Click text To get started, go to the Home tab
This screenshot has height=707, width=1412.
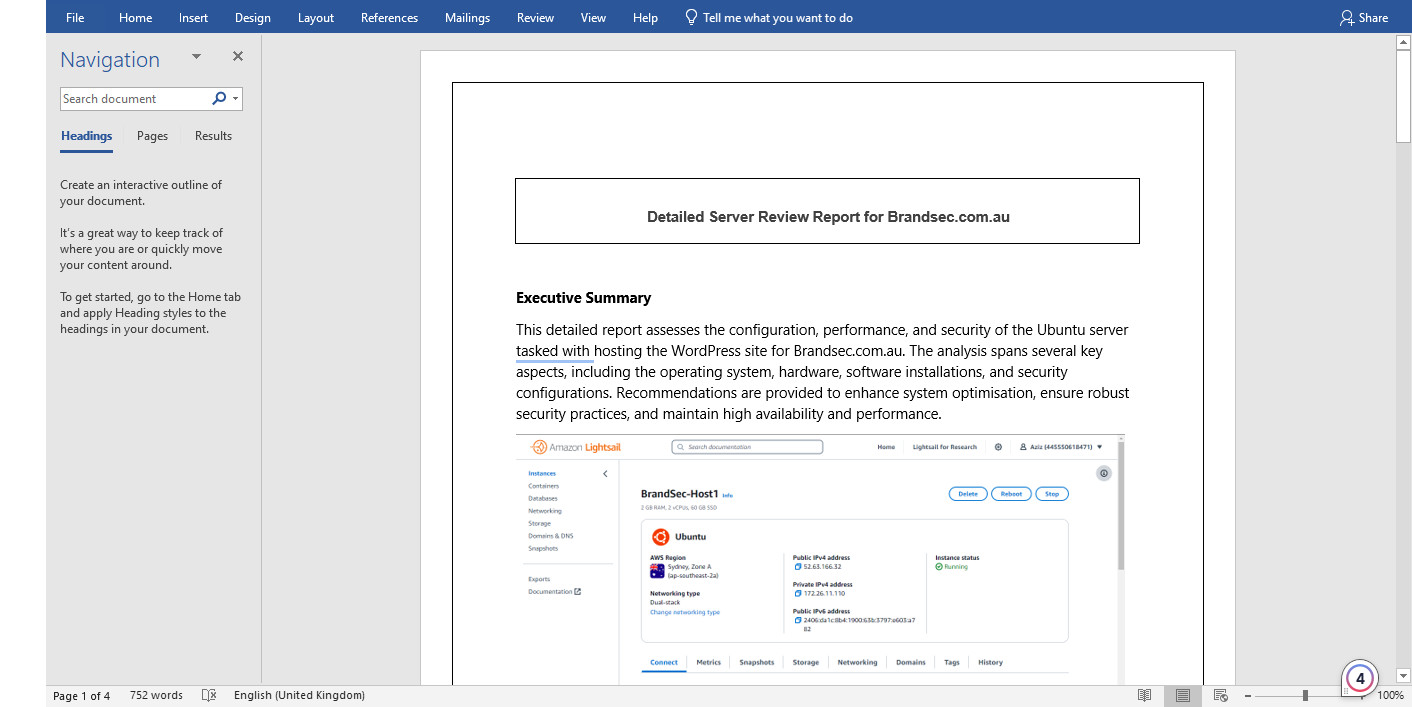[x=150, y=313]
